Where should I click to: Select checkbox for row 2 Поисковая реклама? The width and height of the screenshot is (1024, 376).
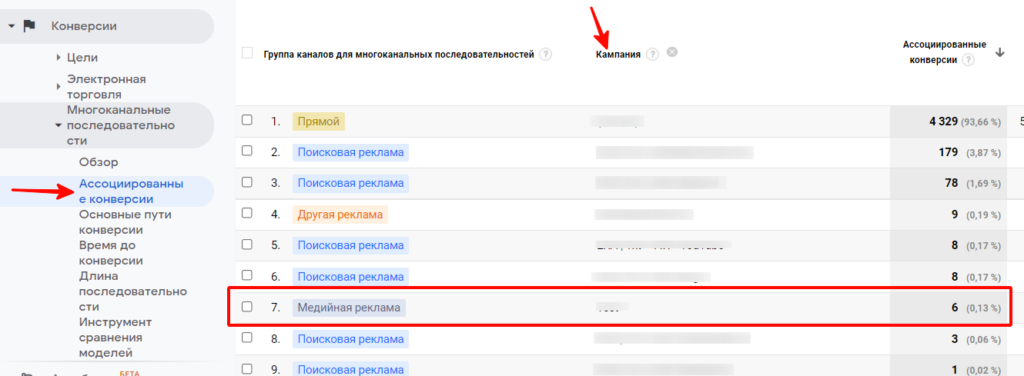[x=246, y=151]
